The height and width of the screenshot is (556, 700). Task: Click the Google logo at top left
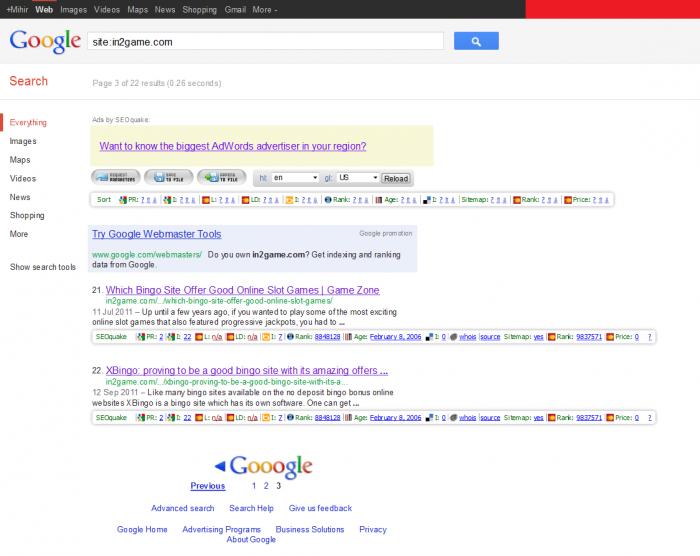(45, 41)
